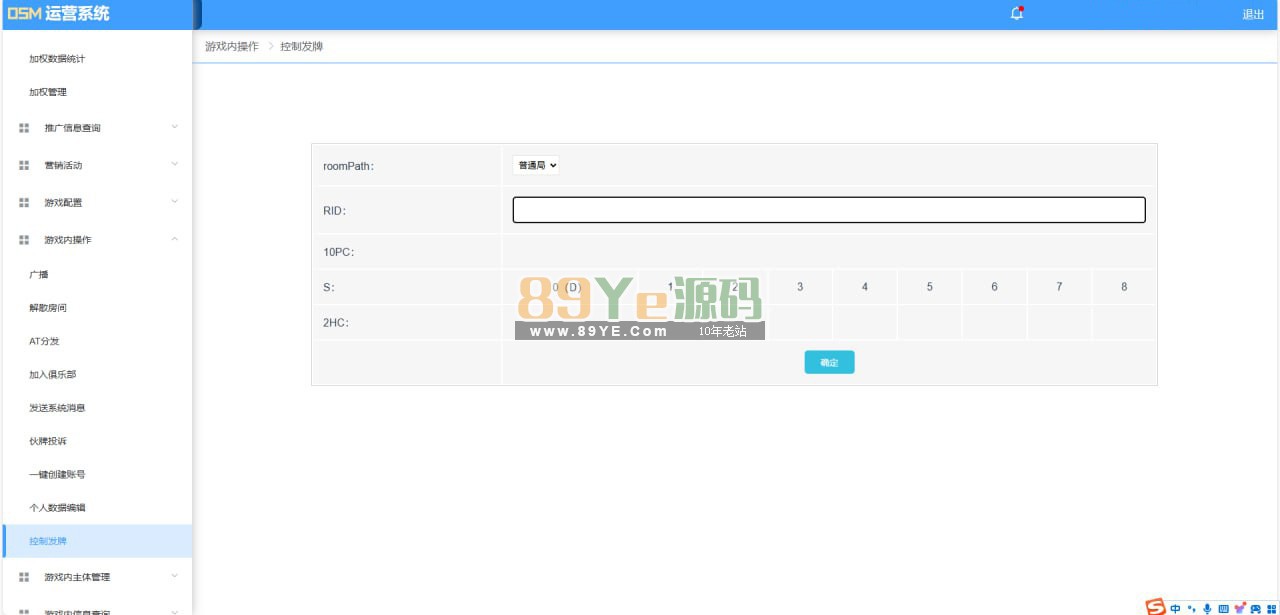The width and height of the screenshot is (1280, 615).
Task: Click the 退出 logout link
Action: click(1252, 15)
